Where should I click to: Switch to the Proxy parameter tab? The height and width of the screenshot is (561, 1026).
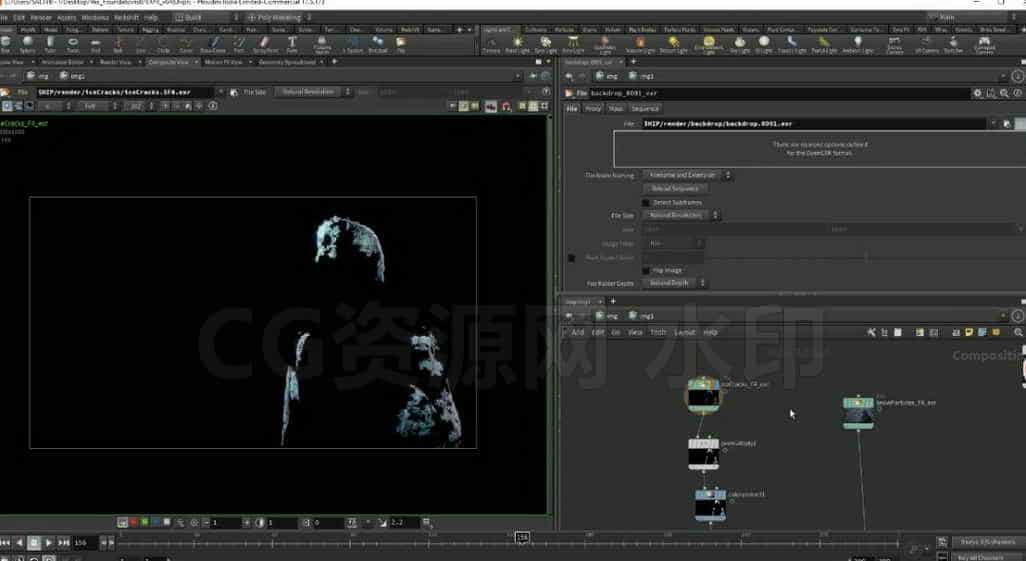click(x=593, y=109)
